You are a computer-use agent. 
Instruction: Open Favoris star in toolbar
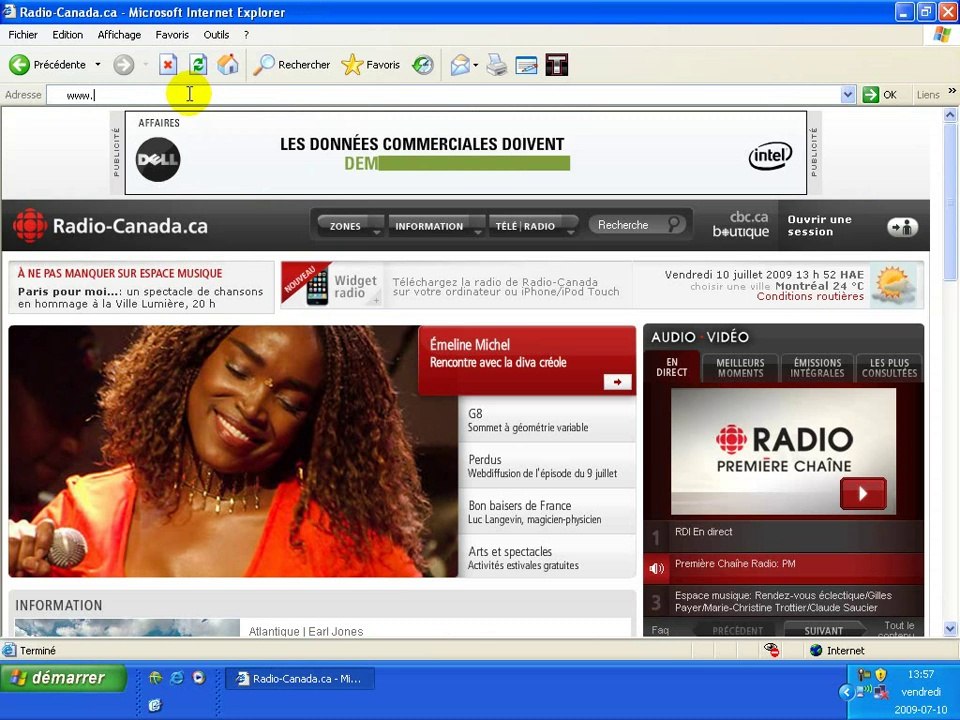[x=352, y=64]
